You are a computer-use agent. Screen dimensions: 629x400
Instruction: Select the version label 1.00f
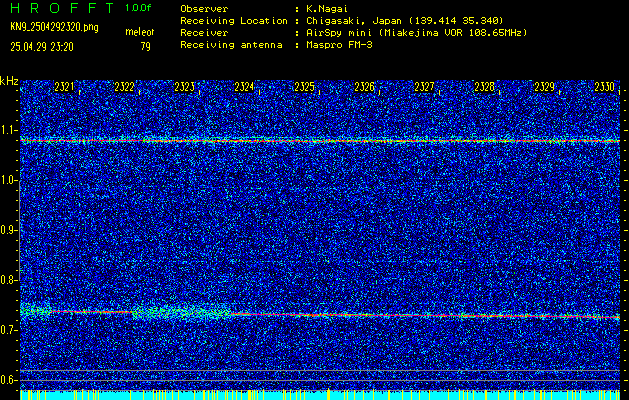pyautogui.click(x=138, y=8)
